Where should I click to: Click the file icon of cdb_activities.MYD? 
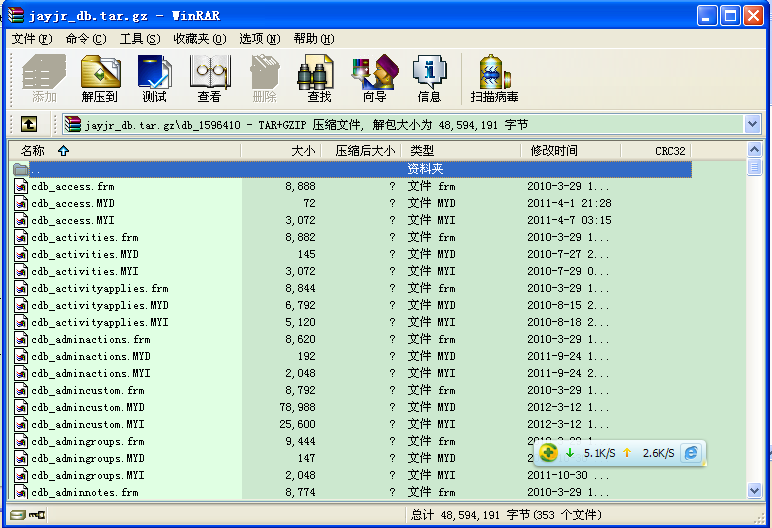(x=21, y=255)
